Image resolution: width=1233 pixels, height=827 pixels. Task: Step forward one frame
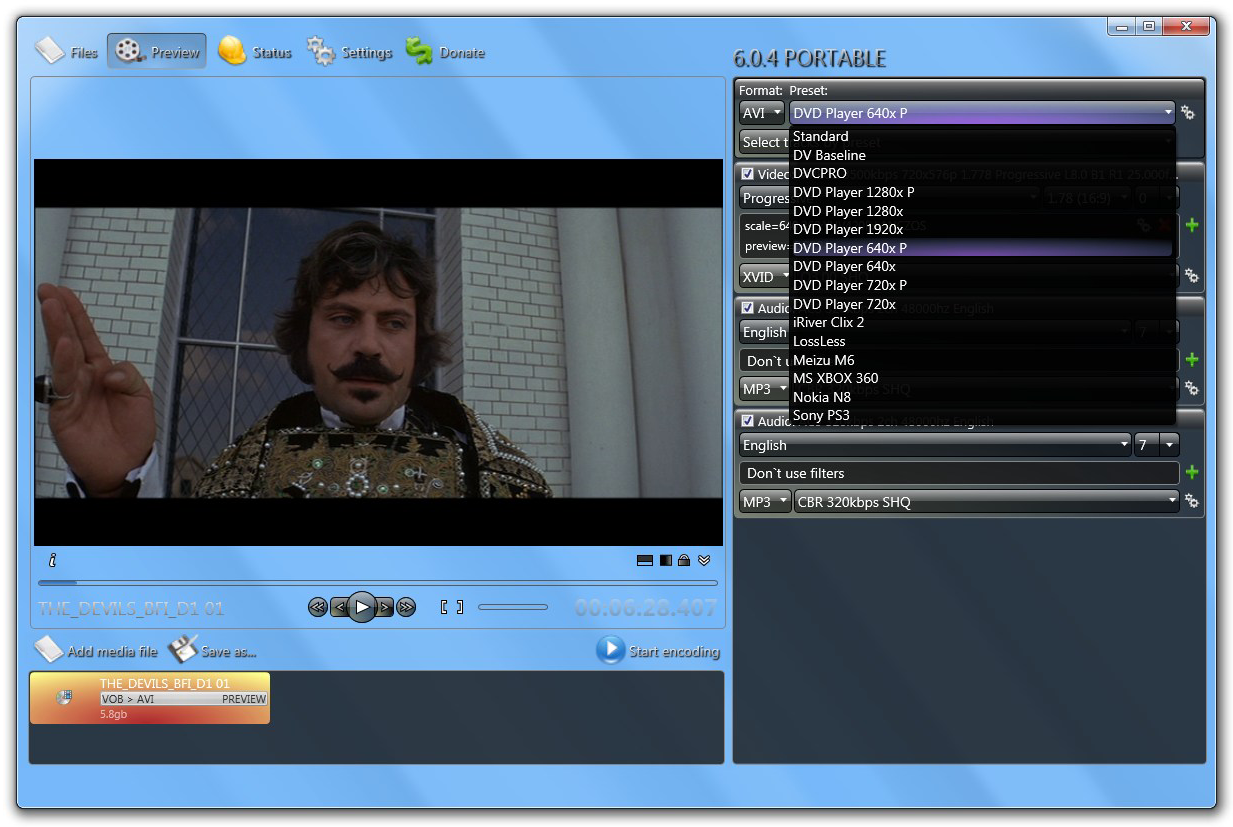pos(385,607)
